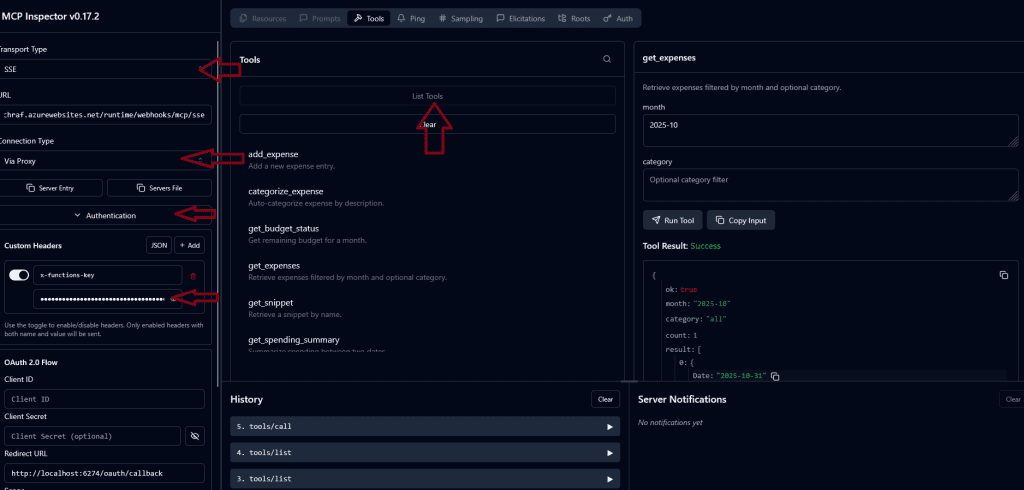Copy the tool result JSON output
1024x490 pixels.
pyautogui.click(x=1003, y=275)
